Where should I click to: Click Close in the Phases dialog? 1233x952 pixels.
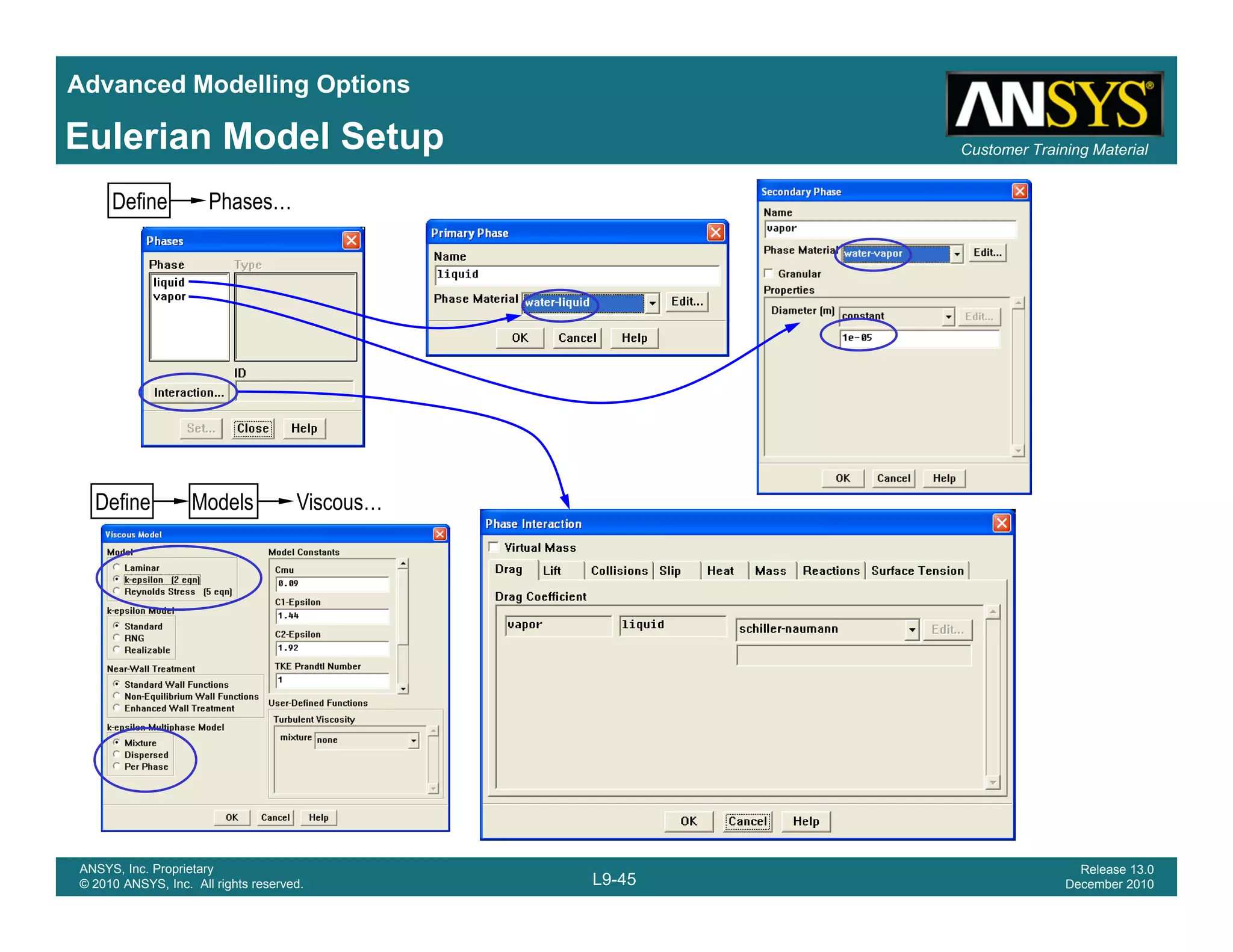253,428
